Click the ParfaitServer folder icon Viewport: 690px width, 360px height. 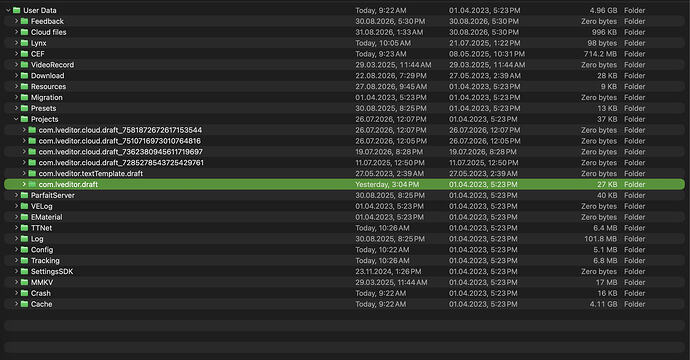coord(25,195)
